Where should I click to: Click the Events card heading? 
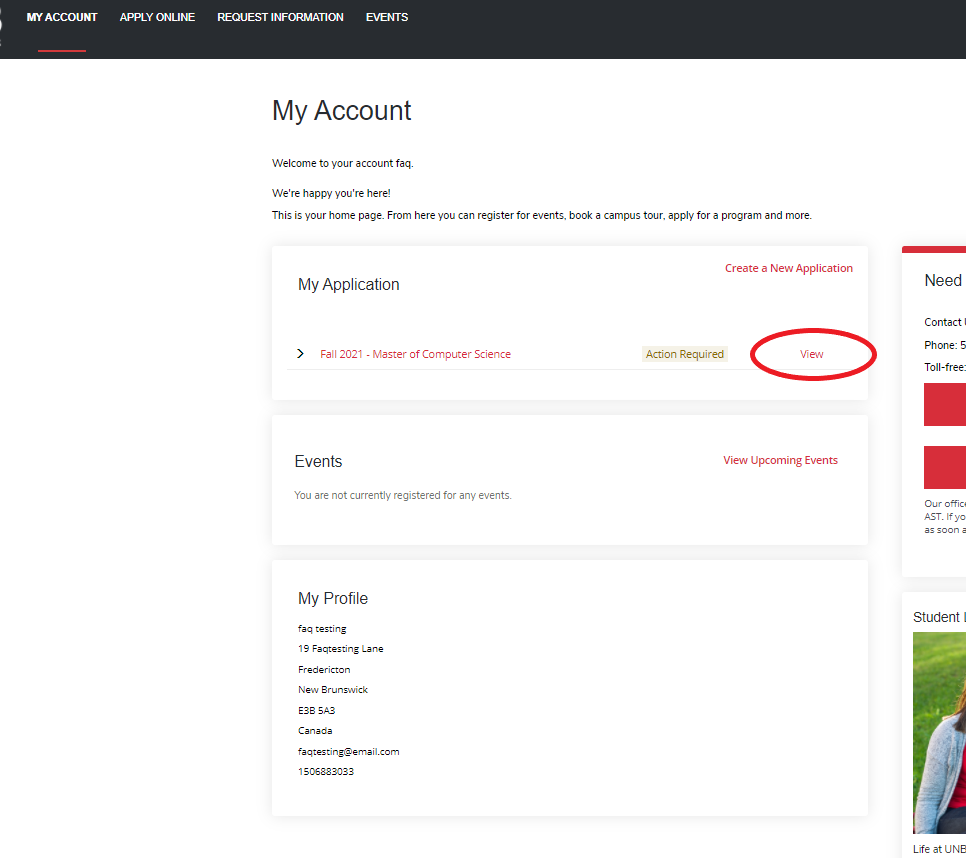318,461
